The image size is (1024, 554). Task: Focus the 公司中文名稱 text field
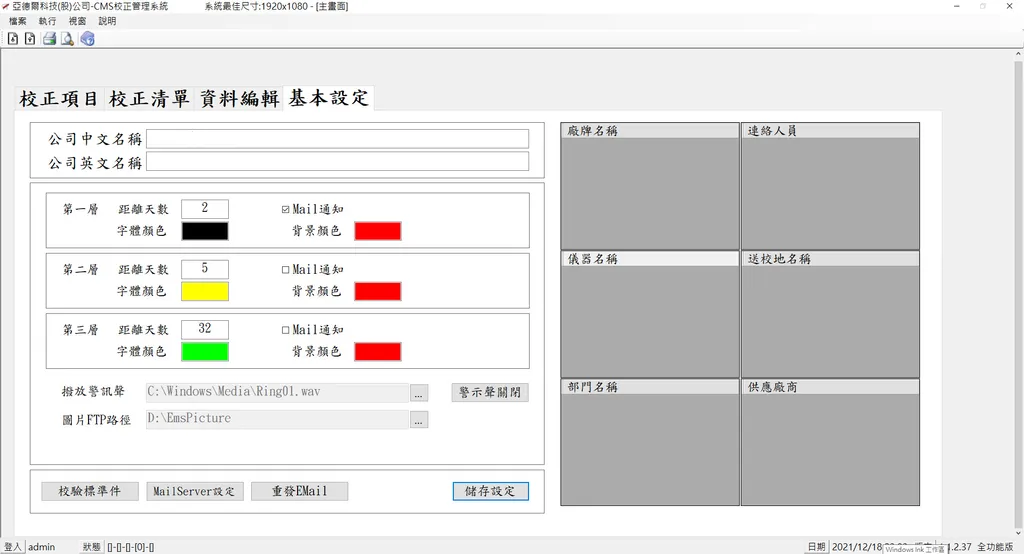tap(337, 139)
